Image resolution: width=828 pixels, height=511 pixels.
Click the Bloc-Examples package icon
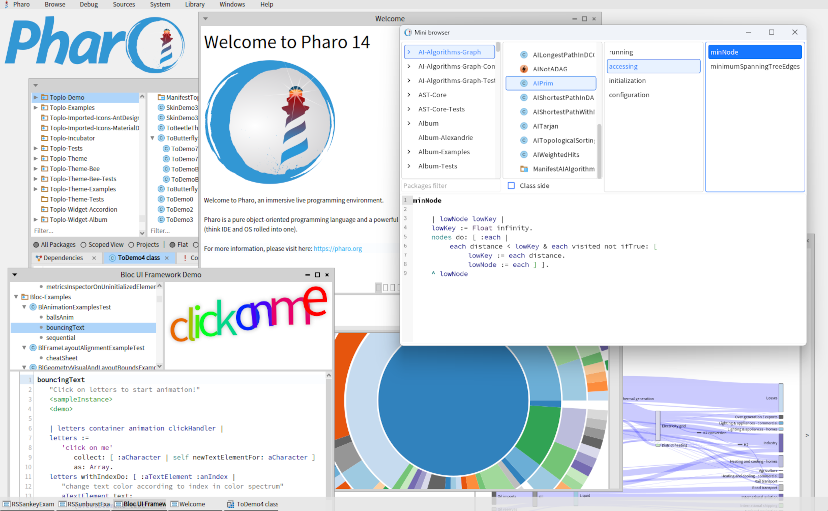point(24,297)
